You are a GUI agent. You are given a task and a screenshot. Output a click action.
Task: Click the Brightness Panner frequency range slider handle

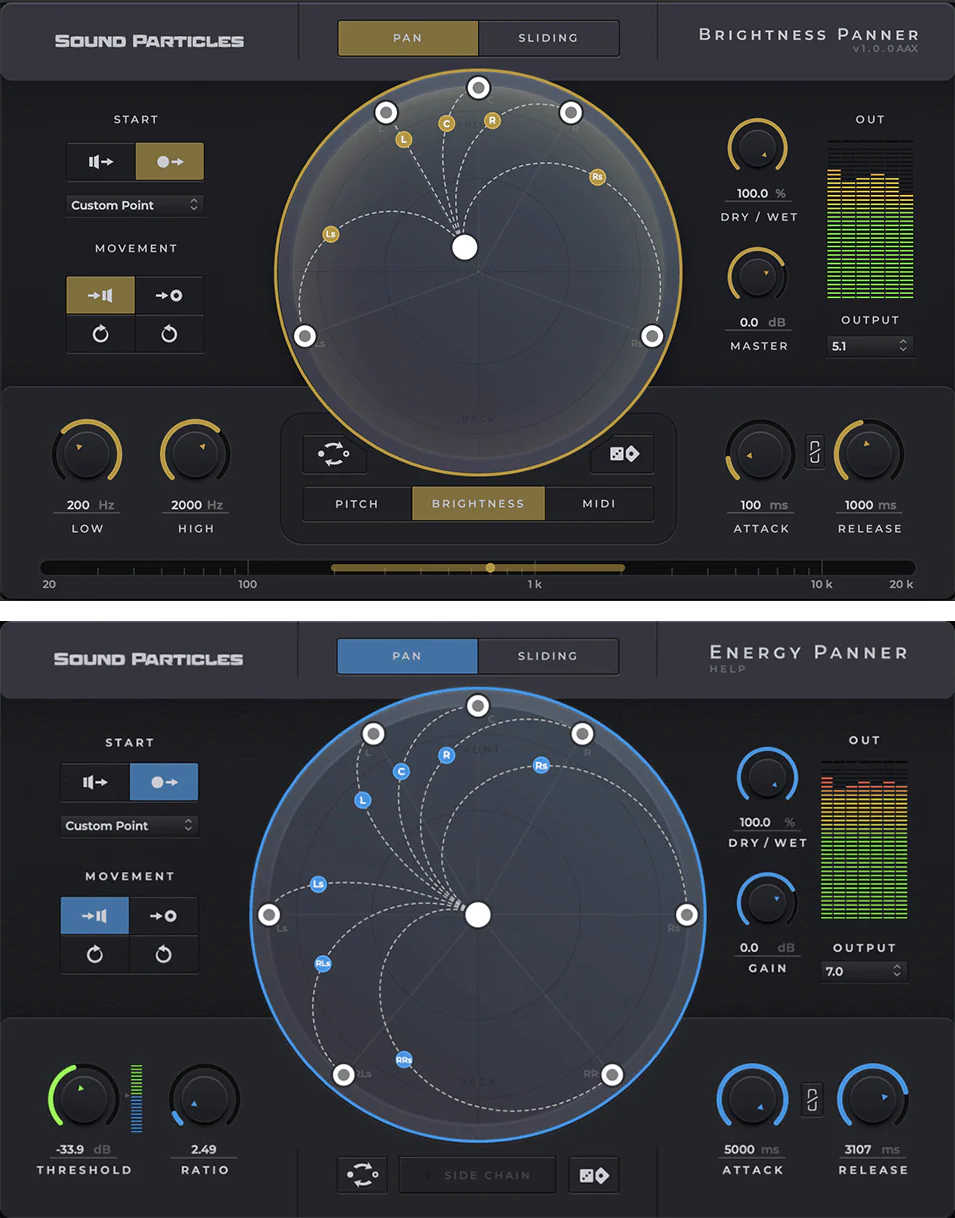coord(490,568)
